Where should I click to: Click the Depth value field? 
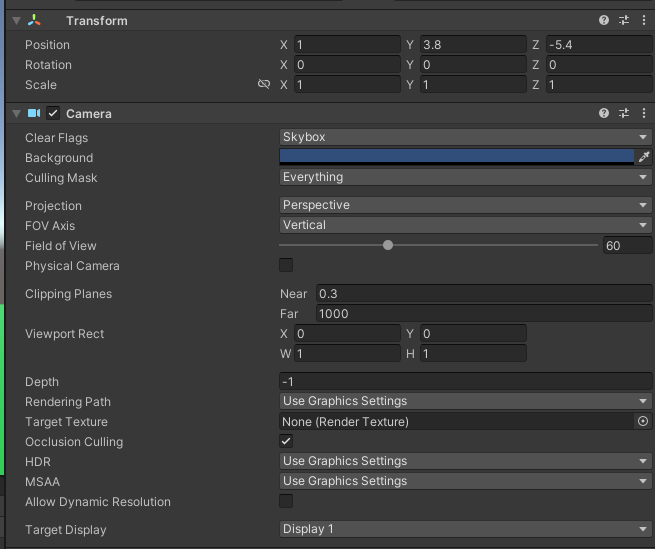pos(465,381)
